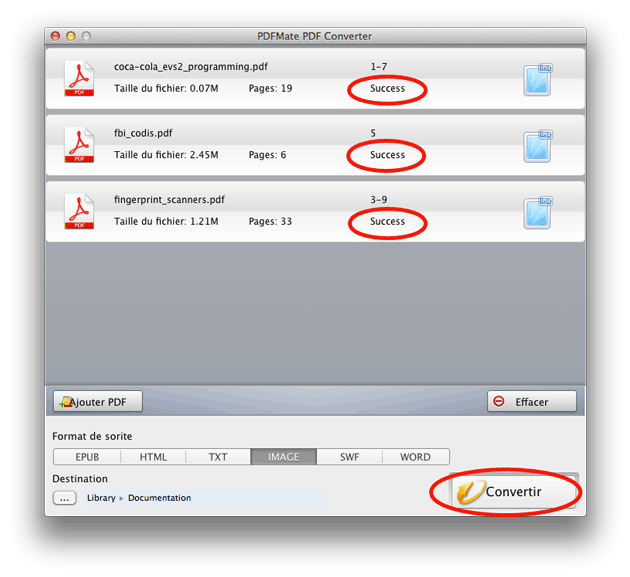The width and height of the screenshot is (630, 577).
Task: Edit the page range 3-9 field
Action: click(379, 200)
